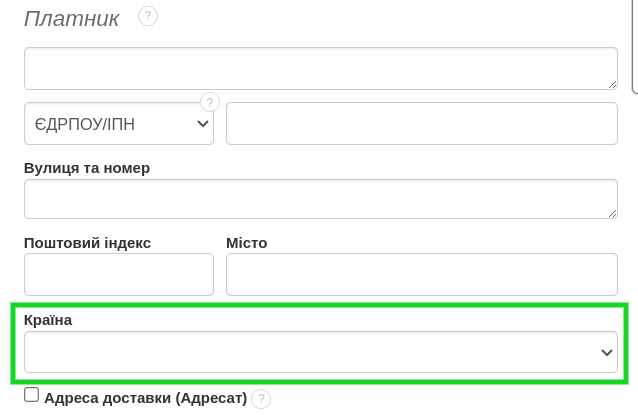Enable the Адреса доставки (Адресат) checkbox
This screenshot has height=420, width=638.
(32, 396)
